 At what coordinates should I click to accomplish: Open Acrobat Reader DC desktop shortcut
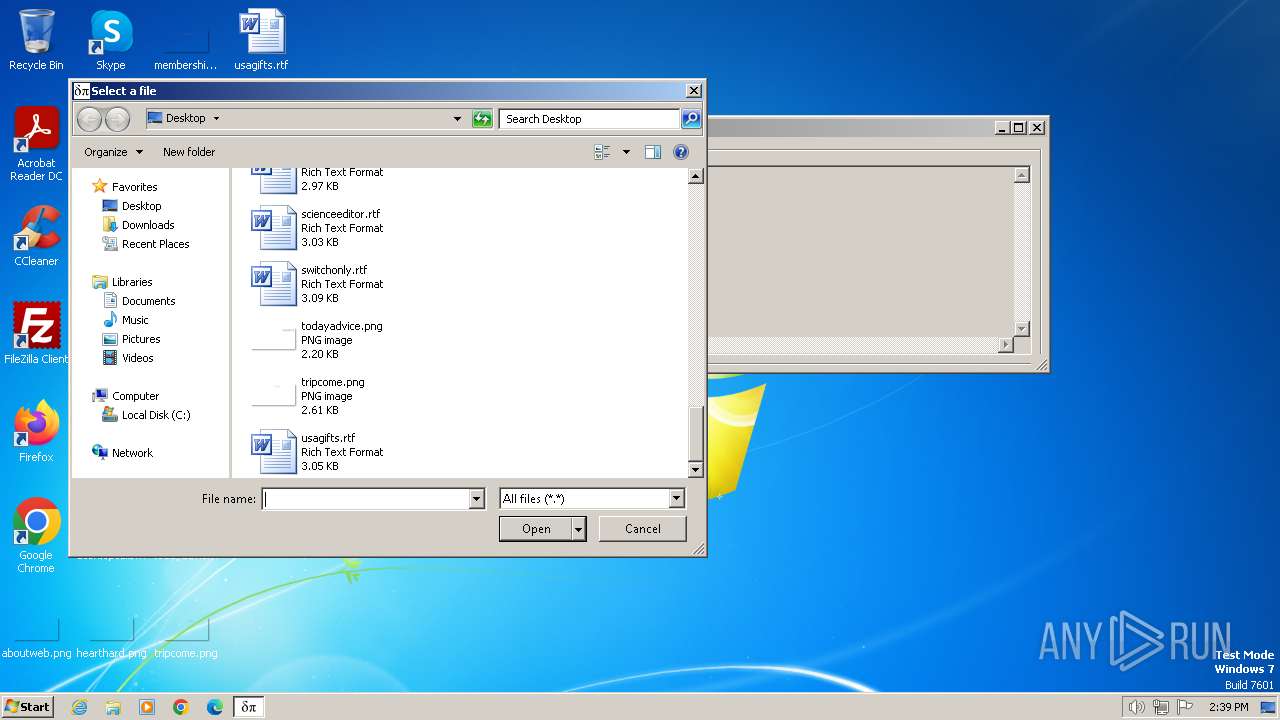[x=36, y=144]
